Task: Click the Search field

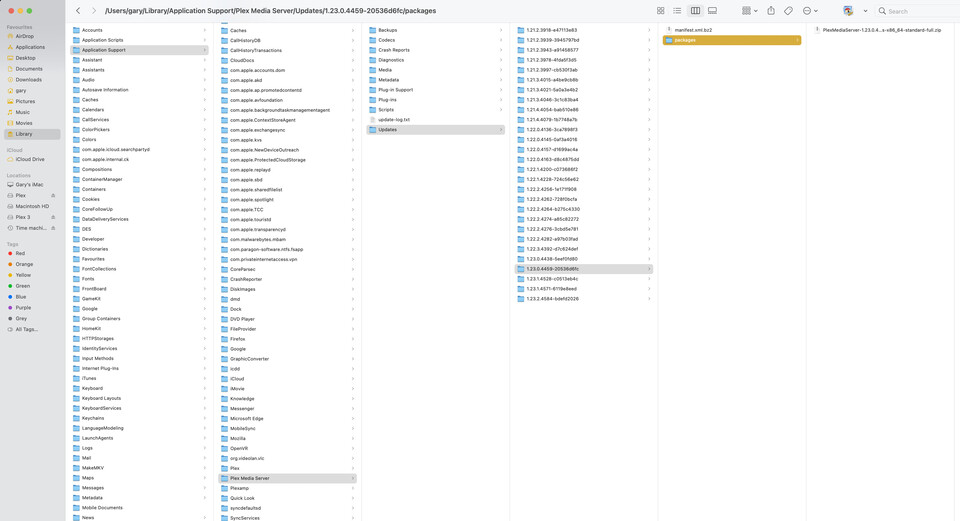Action: (x=917, y=11)
